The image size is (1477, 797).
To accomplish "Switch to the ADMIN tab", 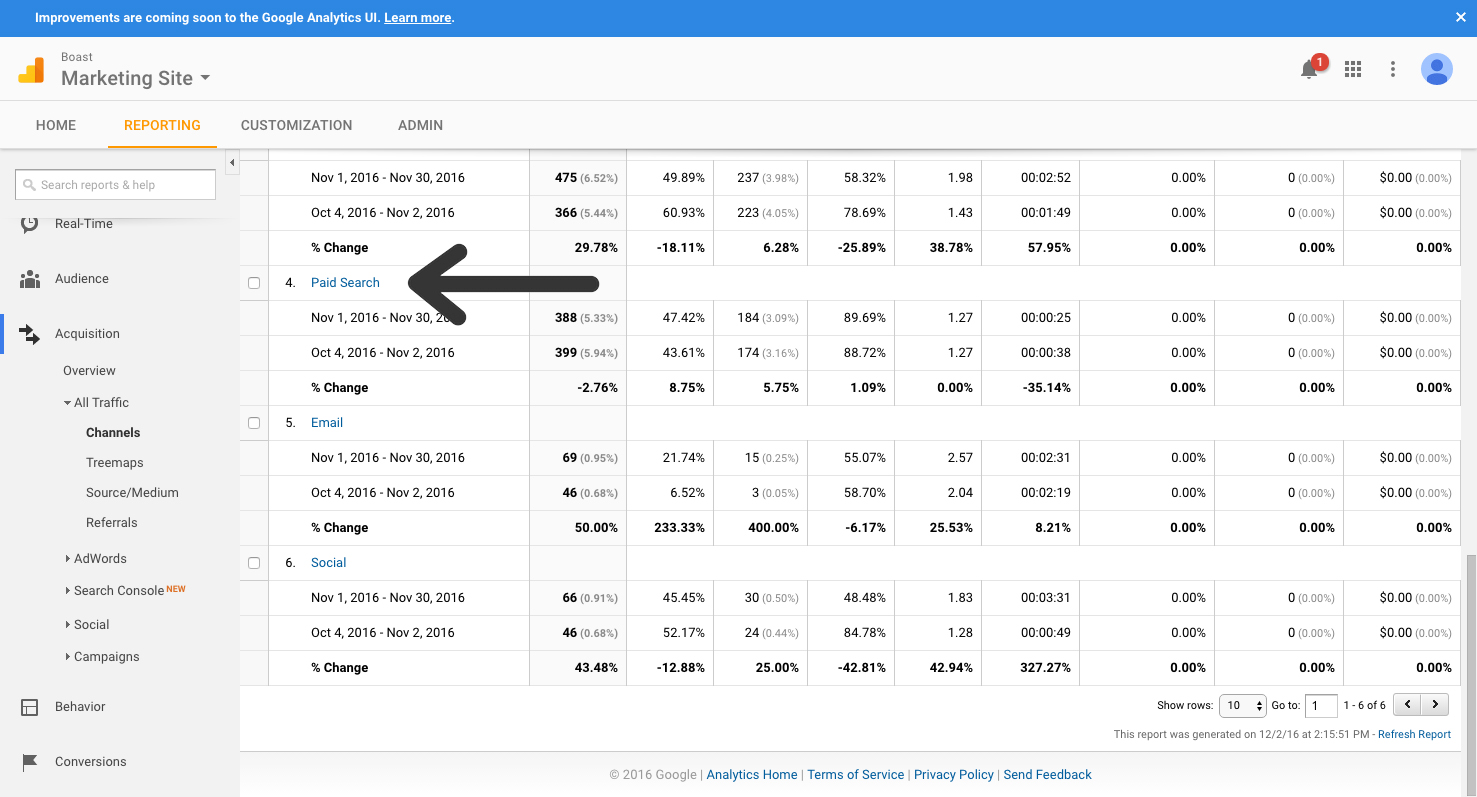I will [x=420, y=125].
